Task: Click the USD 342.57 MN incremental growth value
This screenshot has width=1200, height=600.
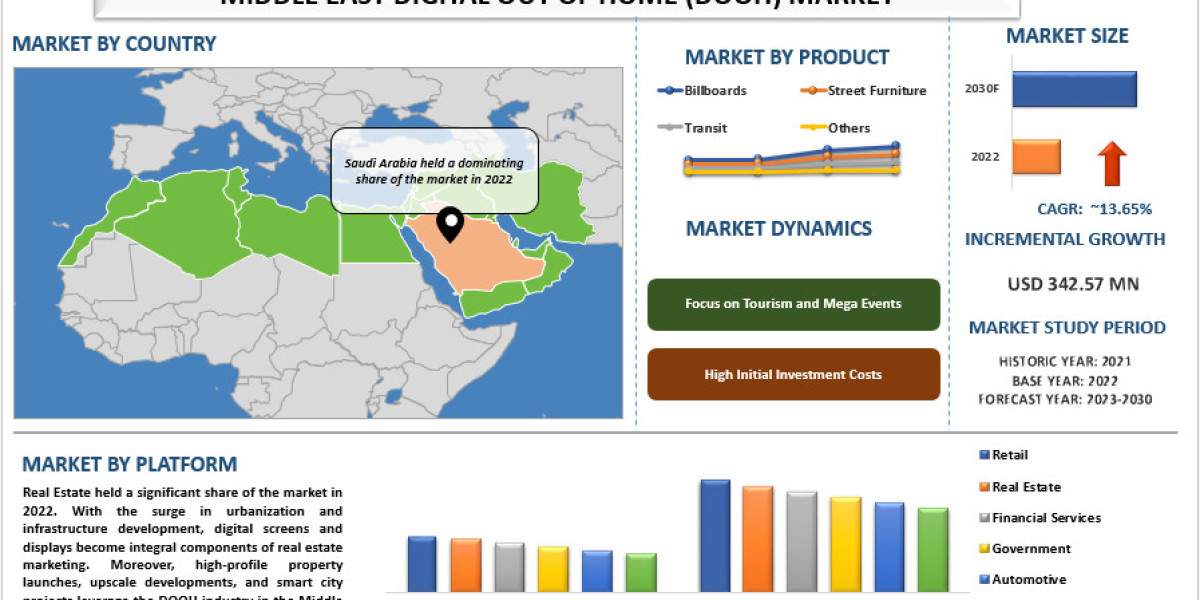Action: point(1073,284)
